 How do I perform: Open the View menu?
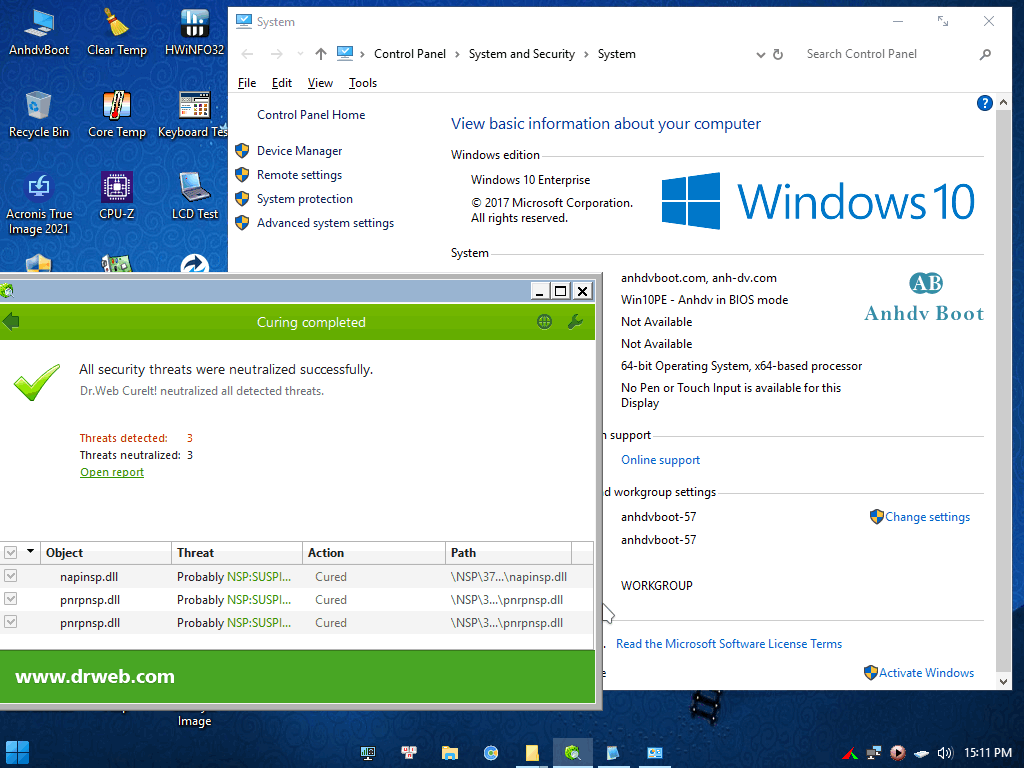coord(320,83)
